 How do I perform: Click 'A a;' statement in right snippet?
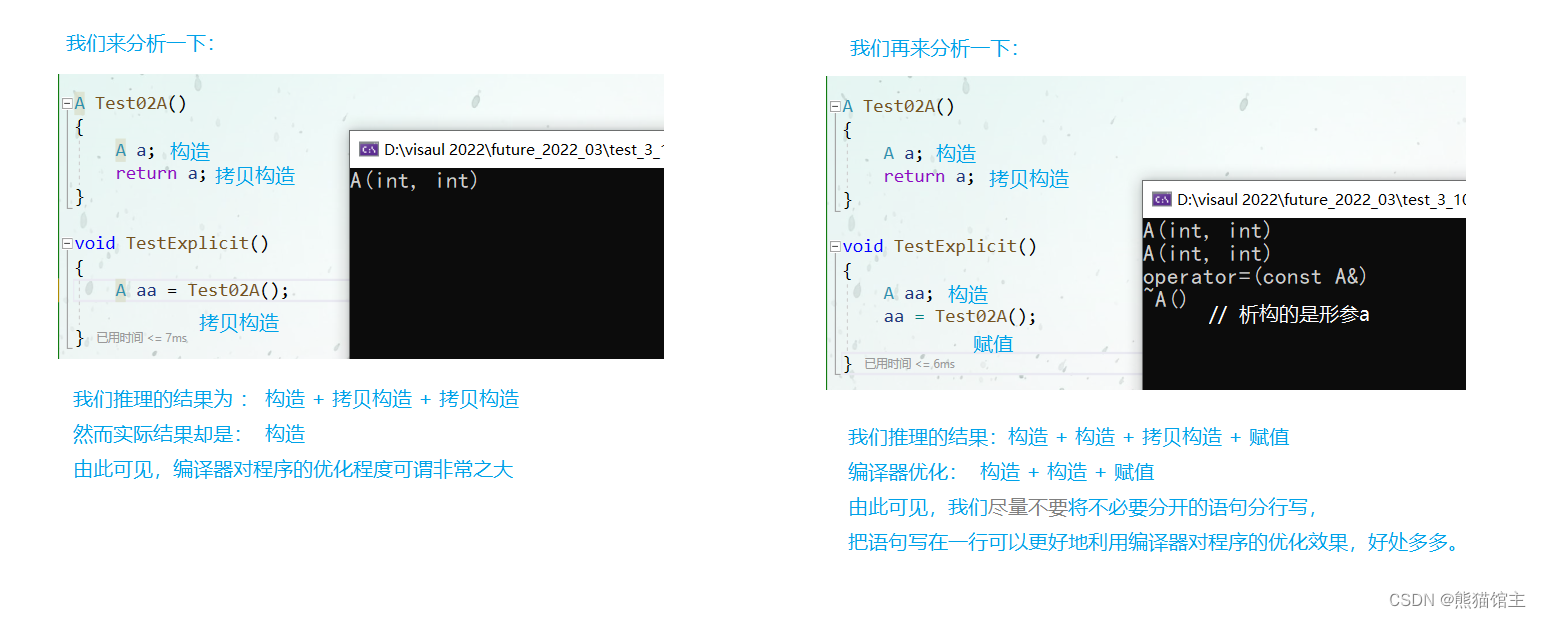coord(903,153)
